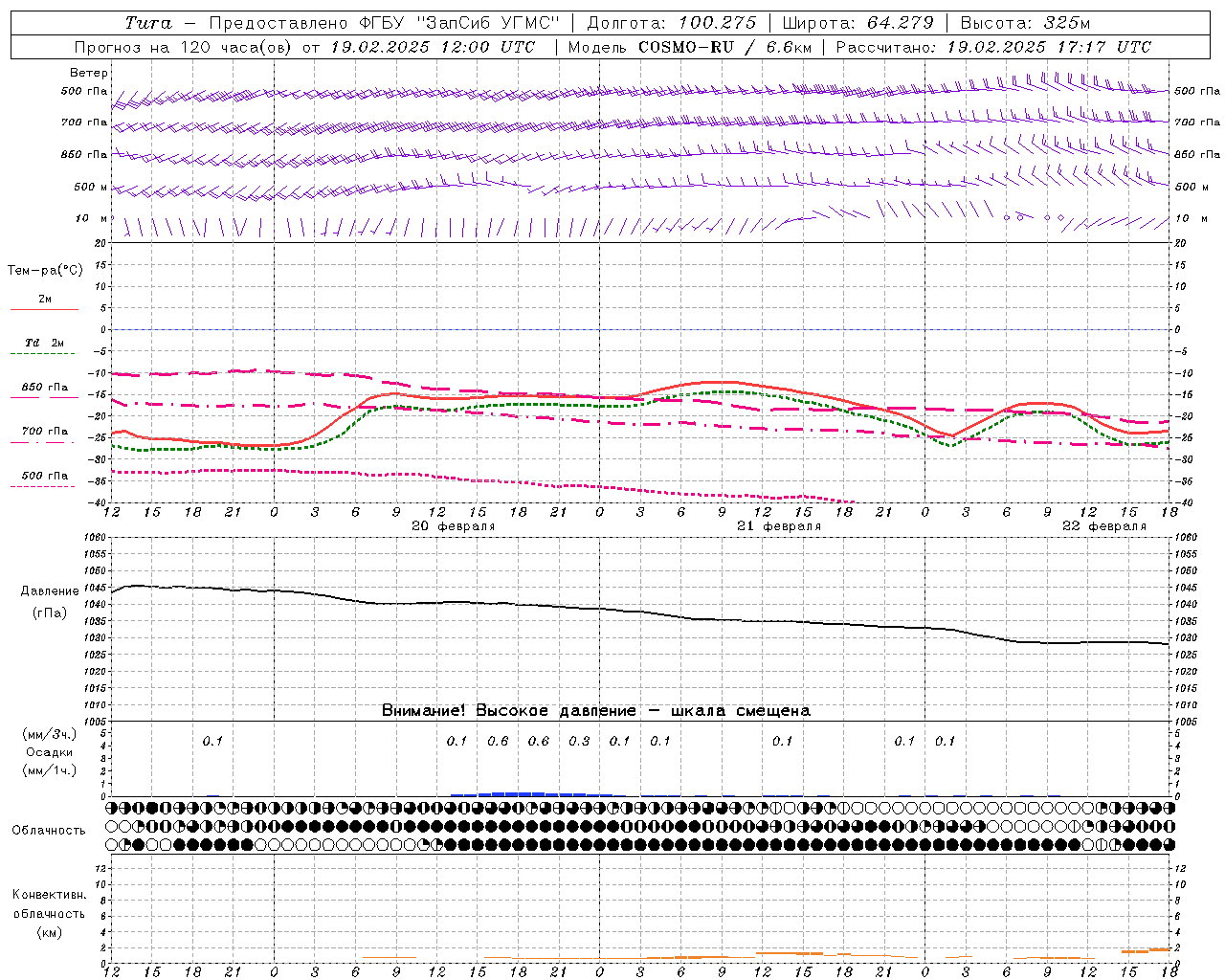
Task: Click the "21 февраля" date label
Action: pos(779,526)
